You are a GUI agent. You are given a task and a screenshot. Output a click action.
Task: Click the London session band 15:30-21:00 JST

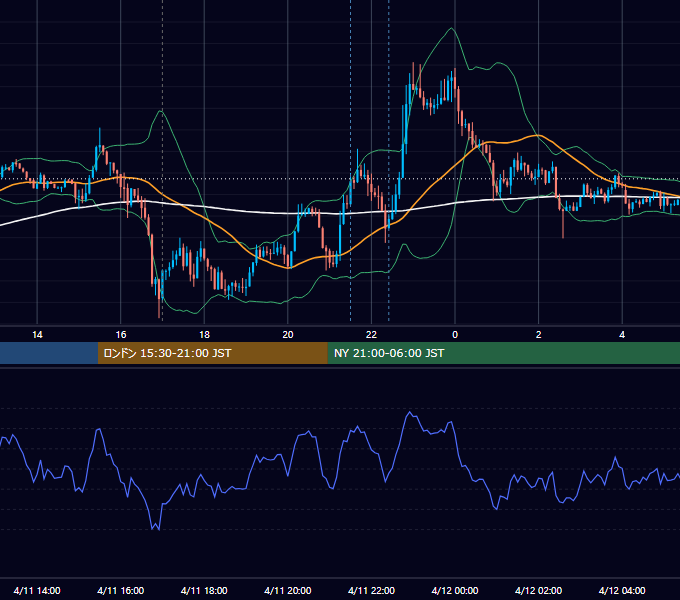pos(212,353)
